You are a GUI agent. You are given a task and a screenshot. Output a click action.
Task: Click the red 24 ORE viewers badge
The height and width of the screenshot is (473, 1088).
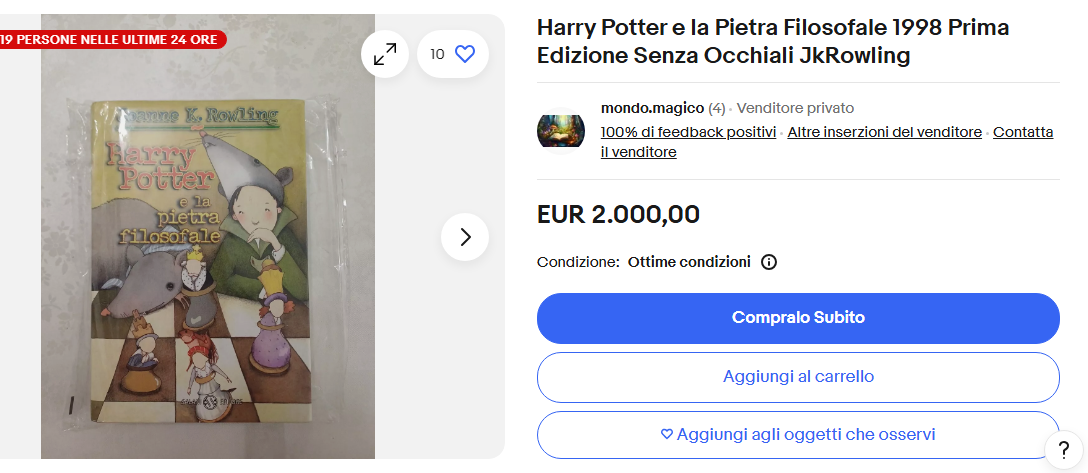pyautogui.click(x=112, y=40)
